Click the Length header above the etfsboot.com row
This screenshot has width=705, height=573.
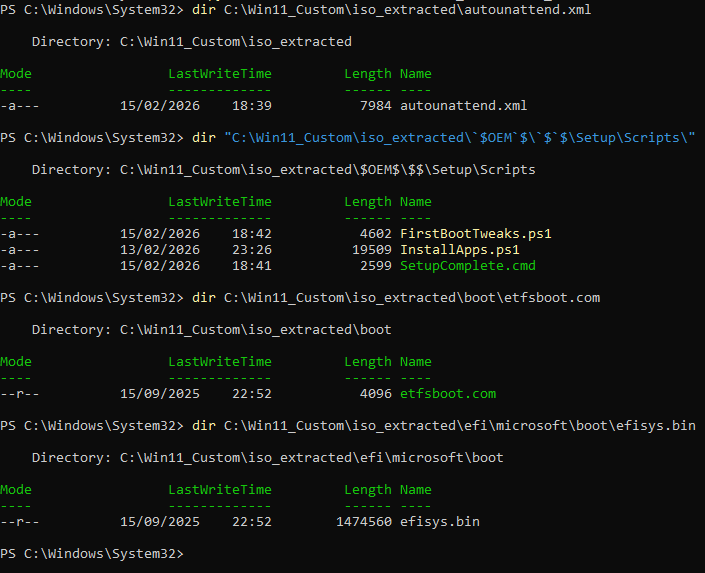point(367,361)
